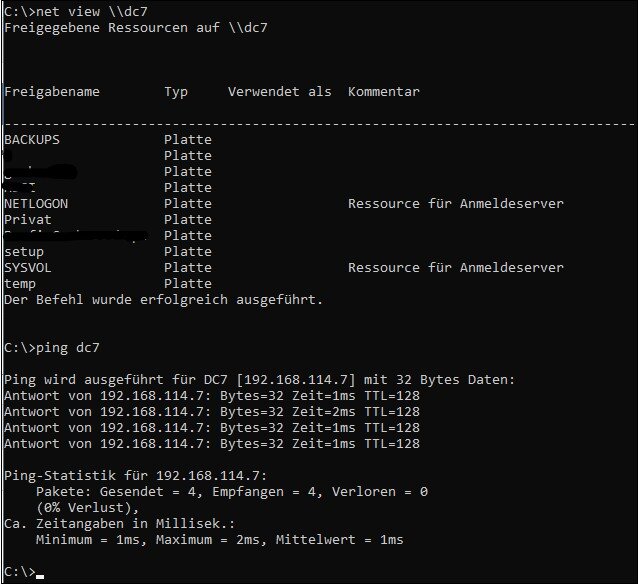Click the 'Zeit=2ms' ping reply line
Viewport: 638px width, 584px height.
212,412
